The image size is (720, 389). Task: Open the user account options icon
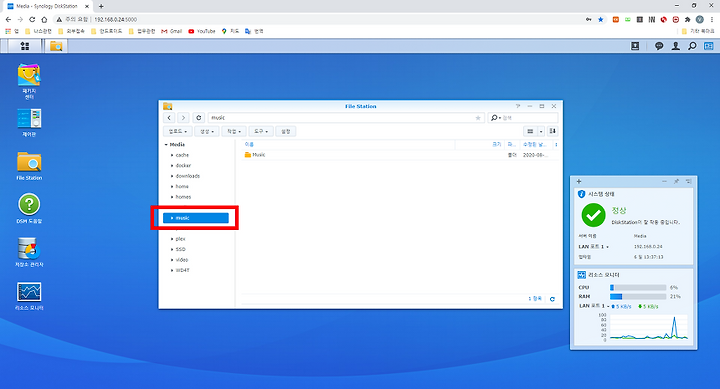click(675, 46)
